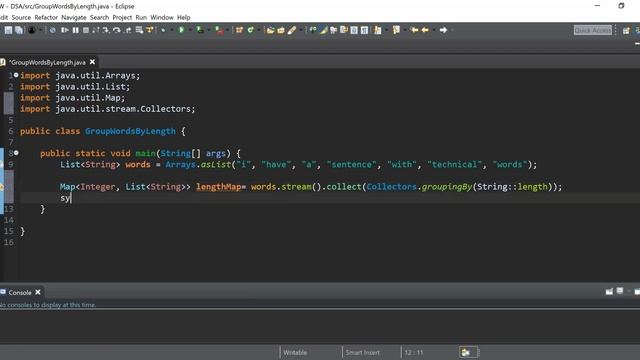Click the Suspend (pause) debug icon
The height and width of the screenshot is (360, 640).
pyautogui.click(x=76, y=30)
